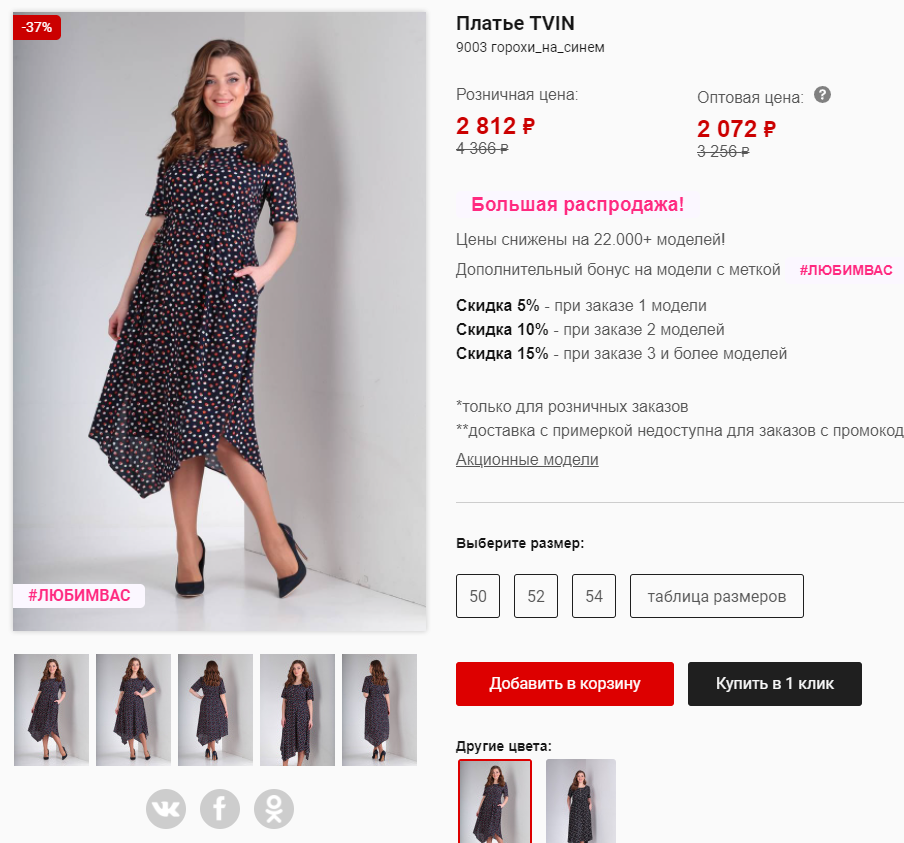The height and width of the screenshot is (843, 904).
Task: Click the -37% discount badge
Action: (x=37, y=27)
